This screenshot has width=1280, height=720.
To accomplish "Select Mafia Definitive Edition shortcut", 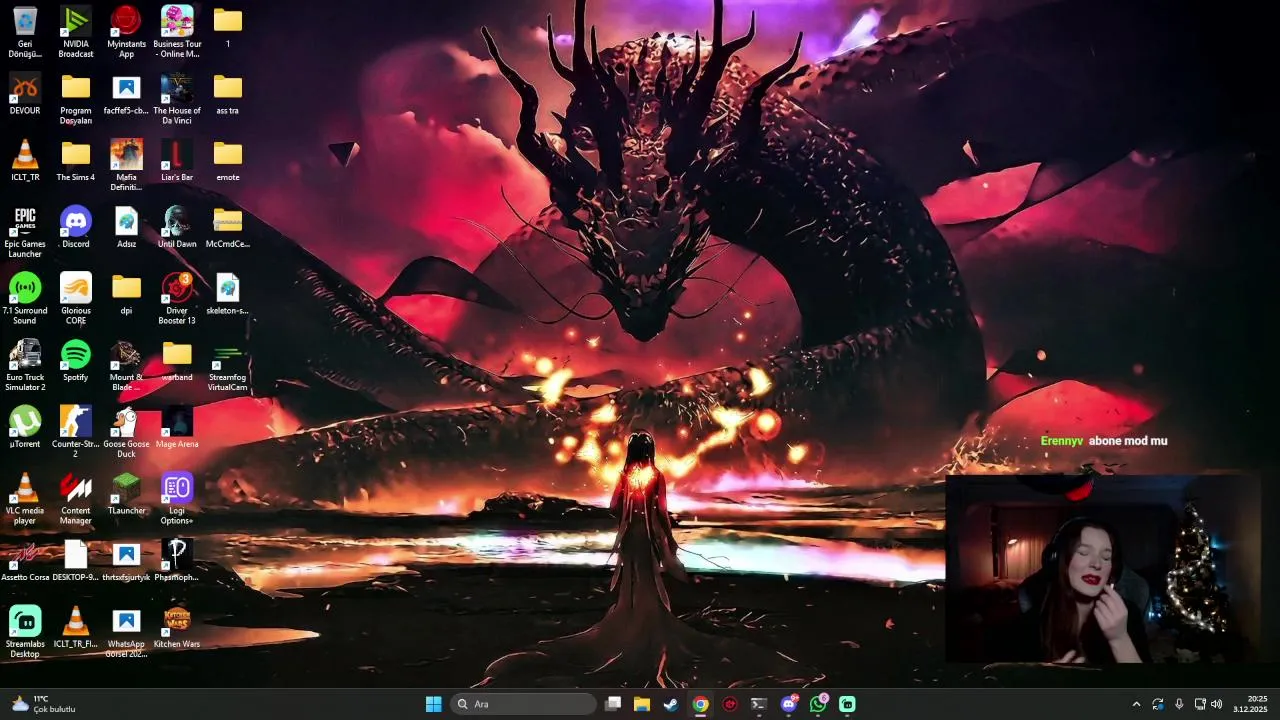I will pos(126,165).
